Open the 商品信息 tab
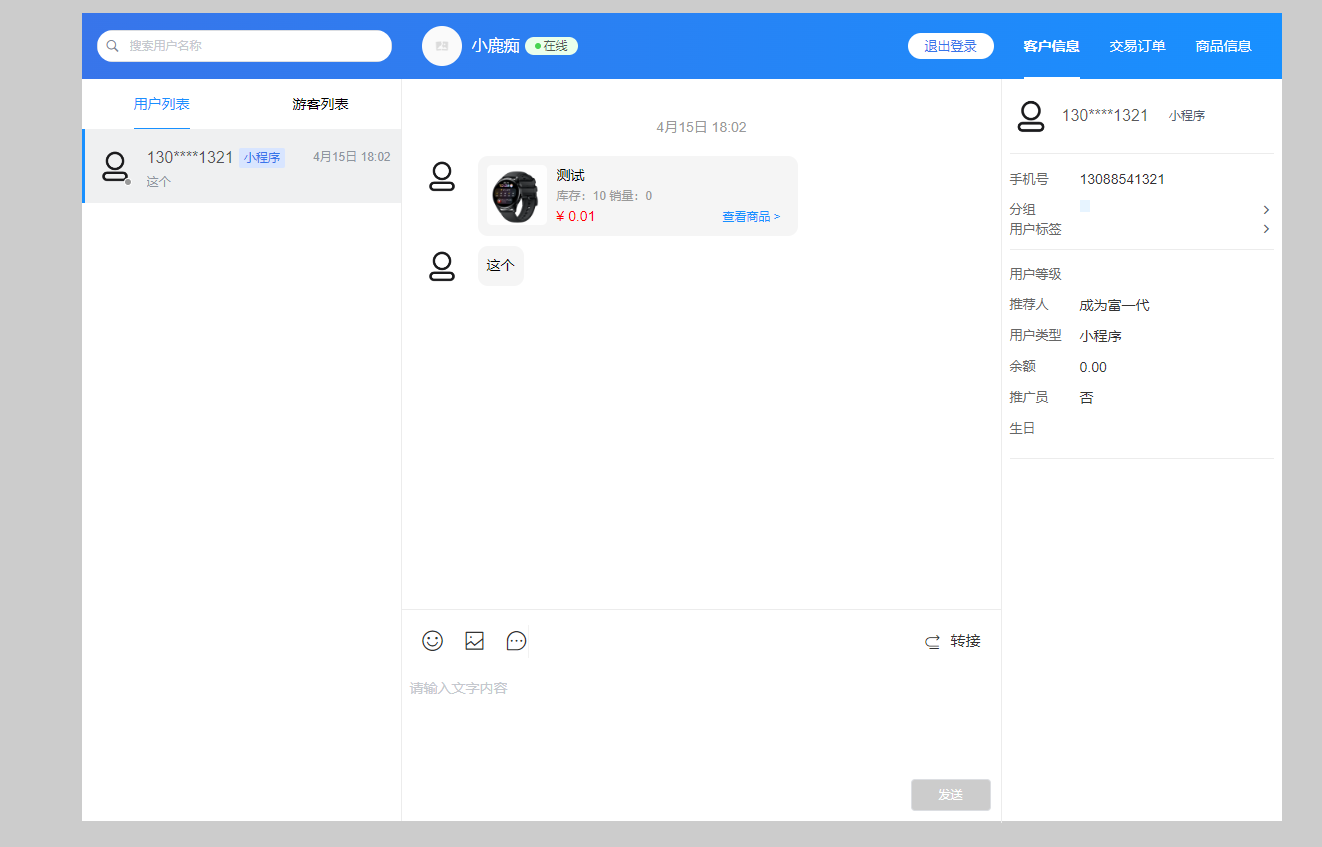The height and width of the screenshot is (847, 1322). (x=1223, y=46)
